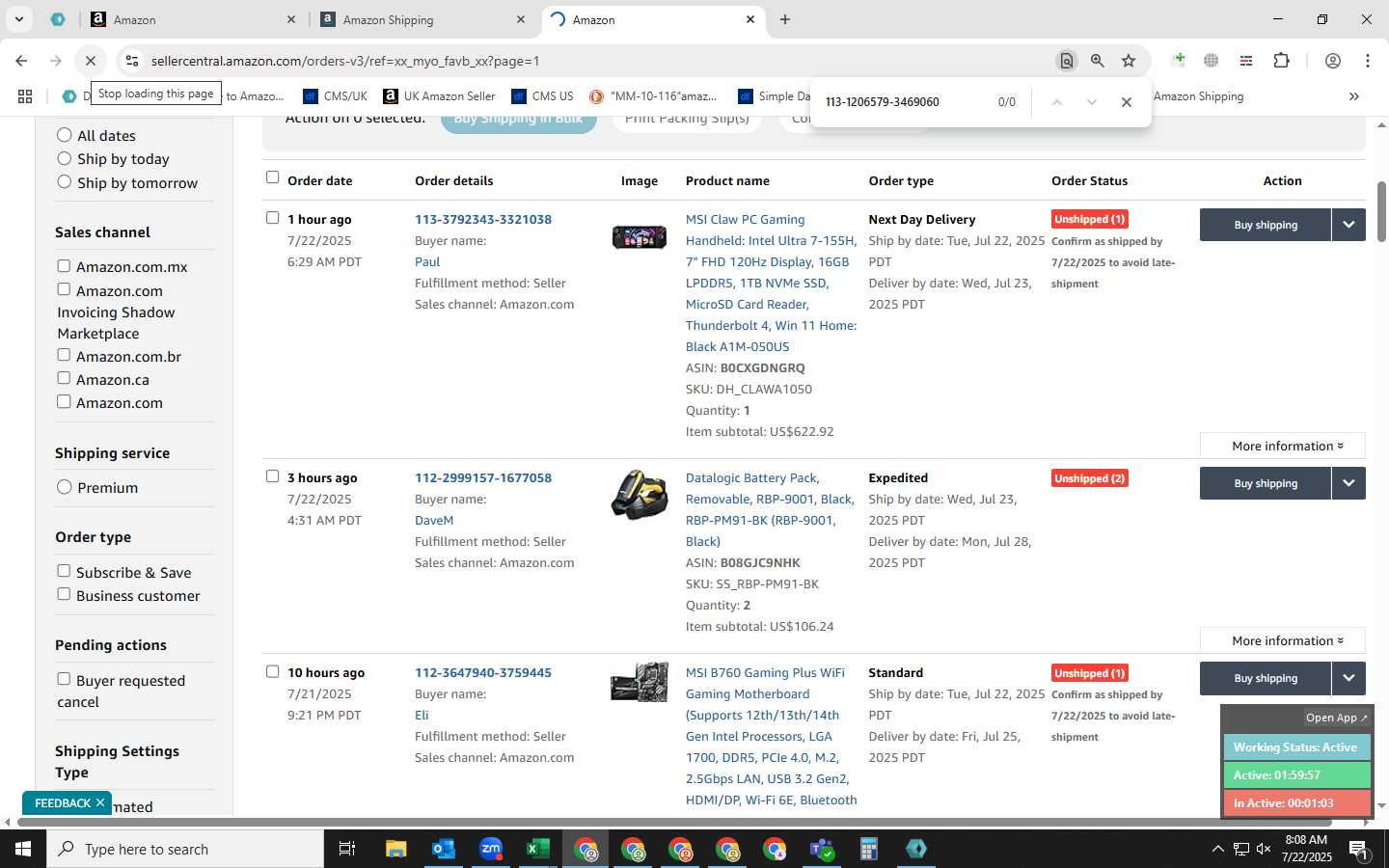Viewport: 1389px width, 868px height.
Task: Open the CMS/UK bookmark
Action: coord(335,96)
